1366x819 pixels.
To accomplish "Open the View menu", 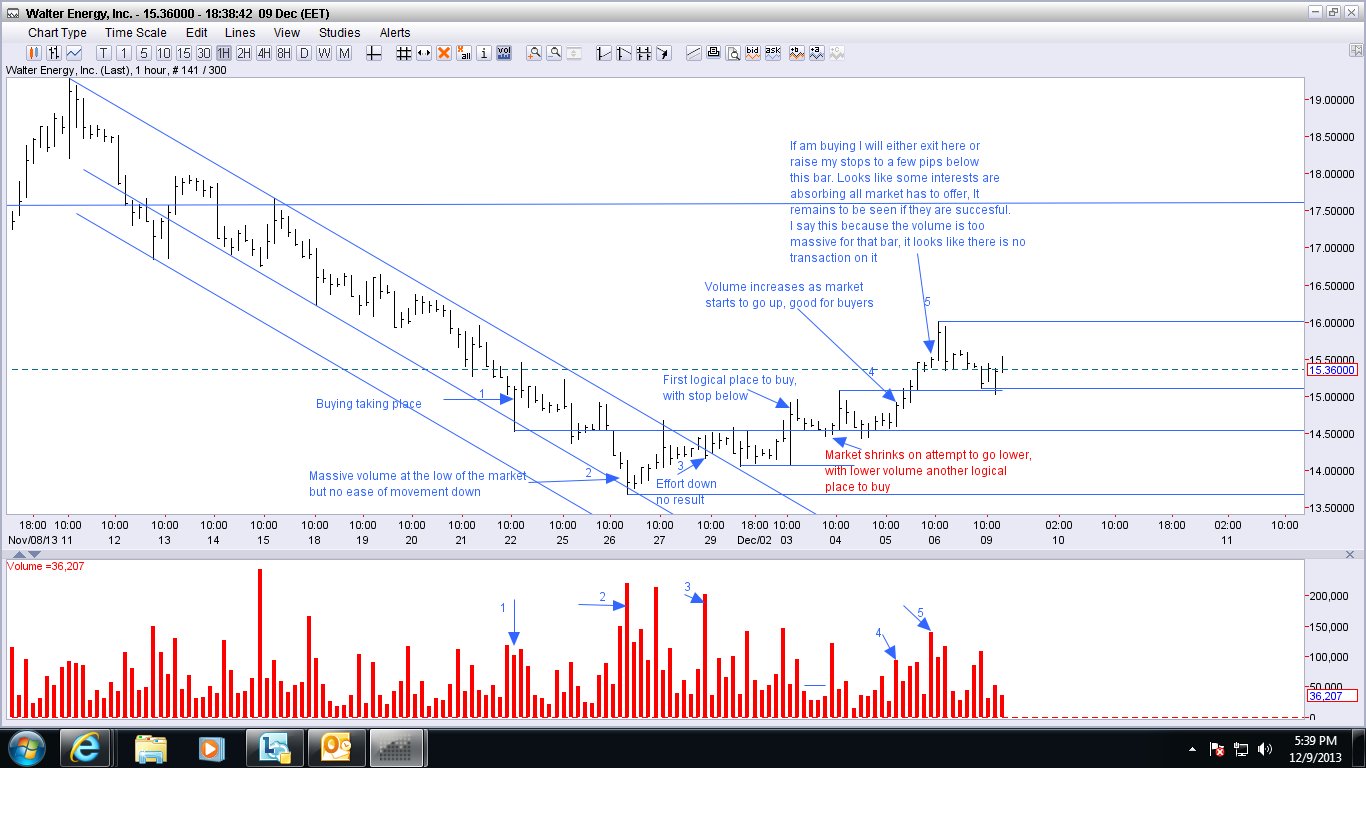I will 287,33.
